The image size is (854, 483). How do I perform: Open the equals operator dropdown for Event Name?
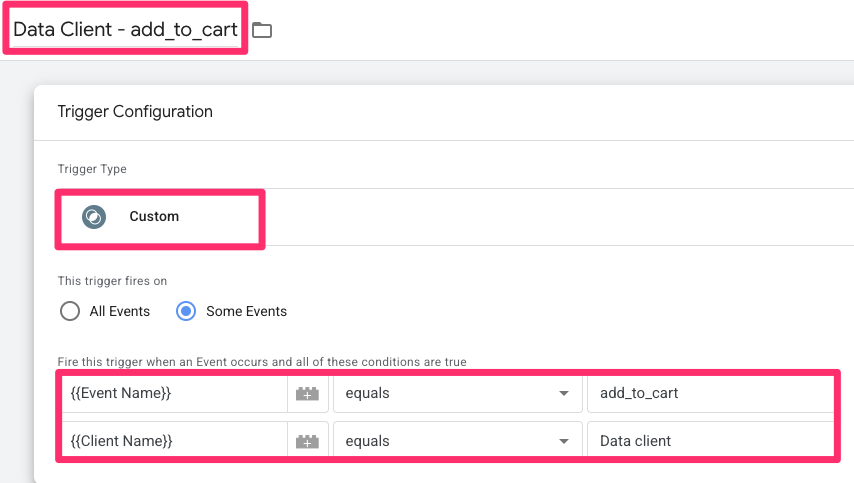(456, 394)
